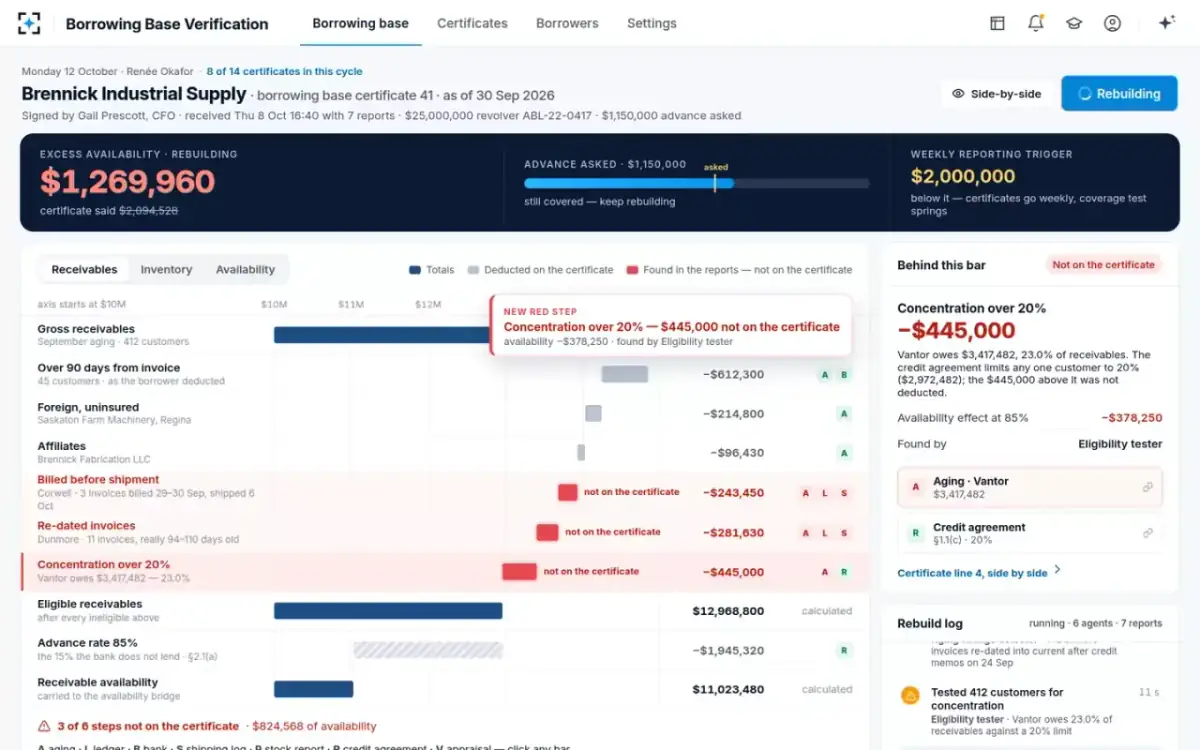Screen dimensions: 1200x750
Task: Click the Not on the certificate pill
Action: point(1104,265)
